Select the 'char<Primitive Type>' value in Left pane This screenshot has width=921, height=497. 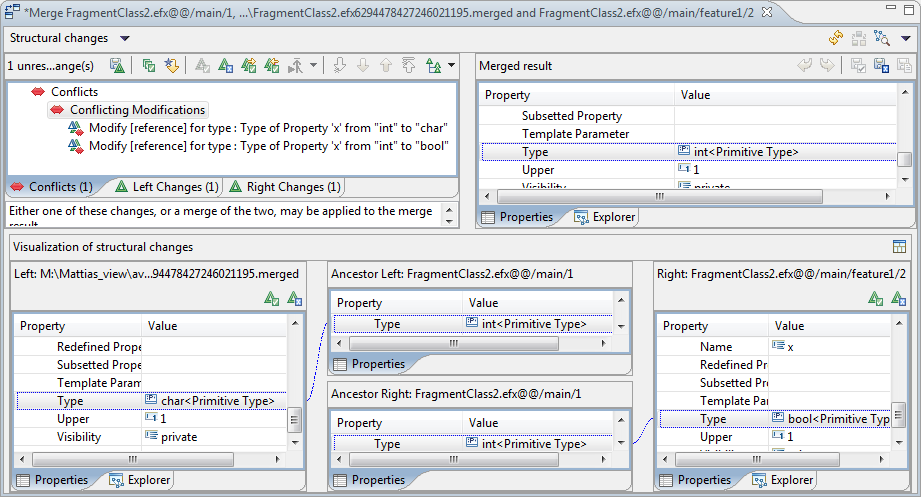click(x=217, y=401)
